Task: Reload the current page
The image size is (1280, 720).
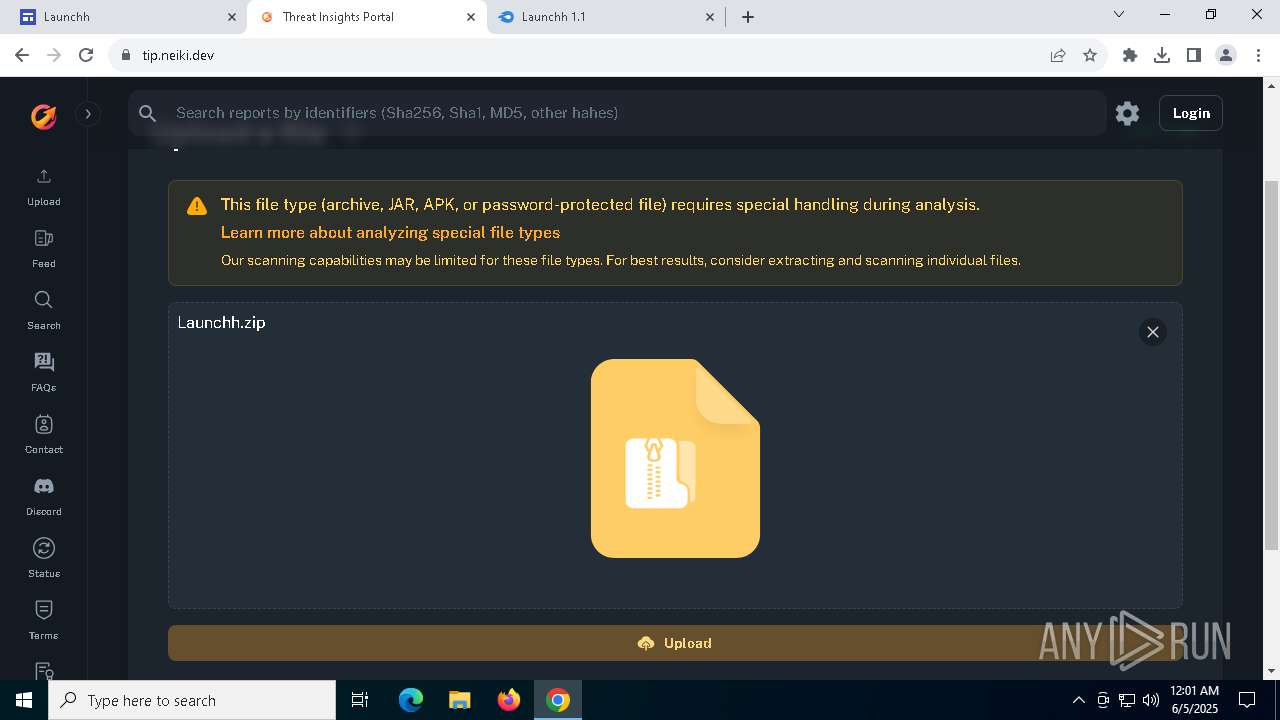Action: point(86,55)
